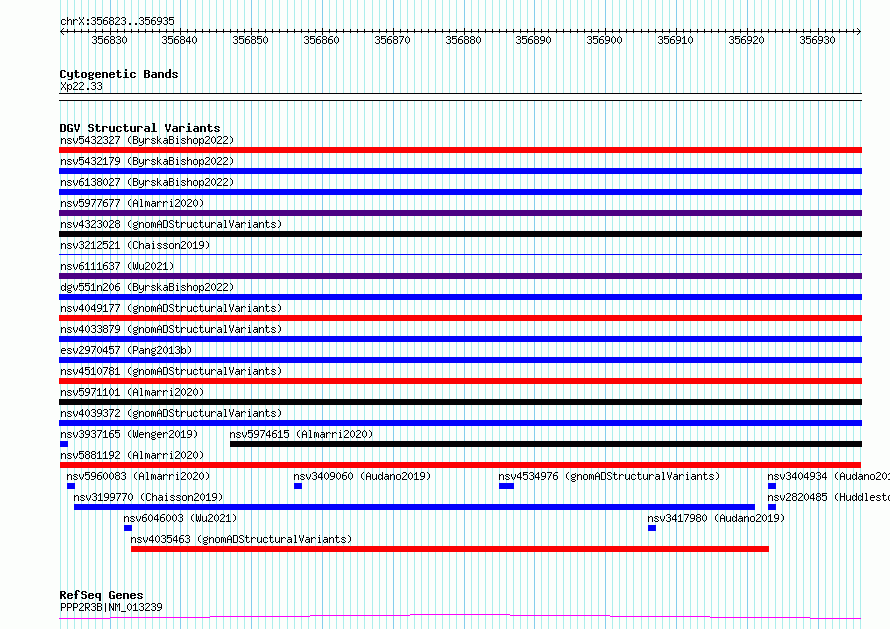Click the nsv4049177 gnomAD variant label
The image size is (890, 629).
coord(171,308)
